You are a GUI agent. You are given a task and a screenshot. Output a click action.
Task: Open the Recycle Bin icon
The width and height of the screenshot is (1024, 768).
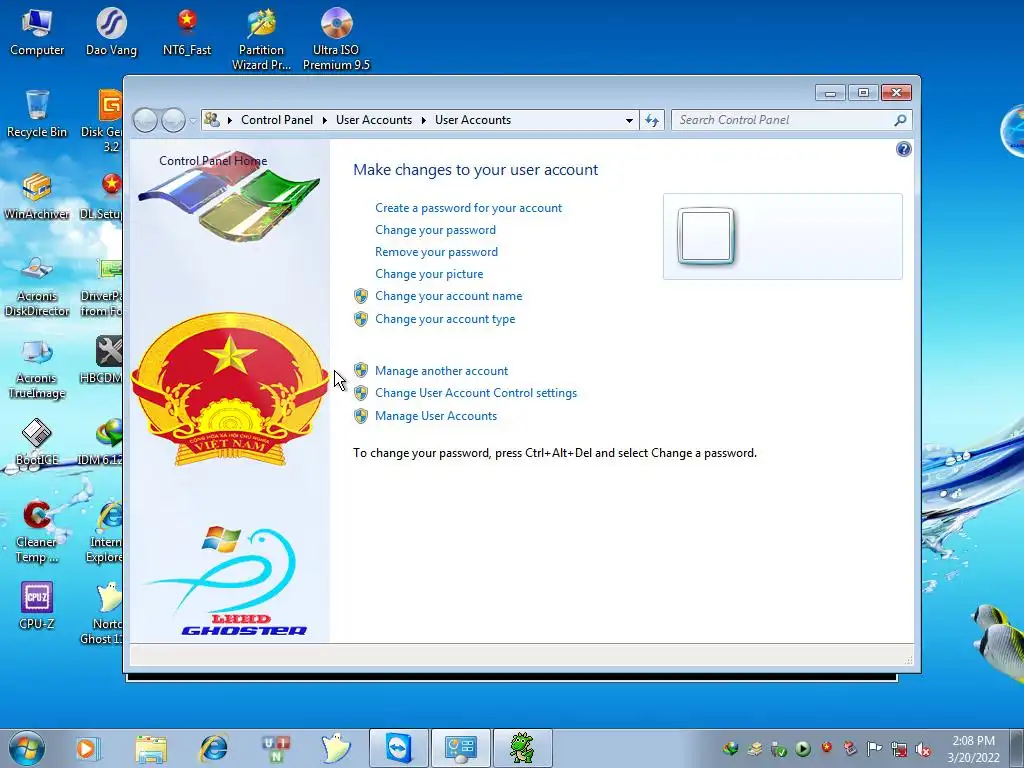pyautogui.click(x=37, y=114)
